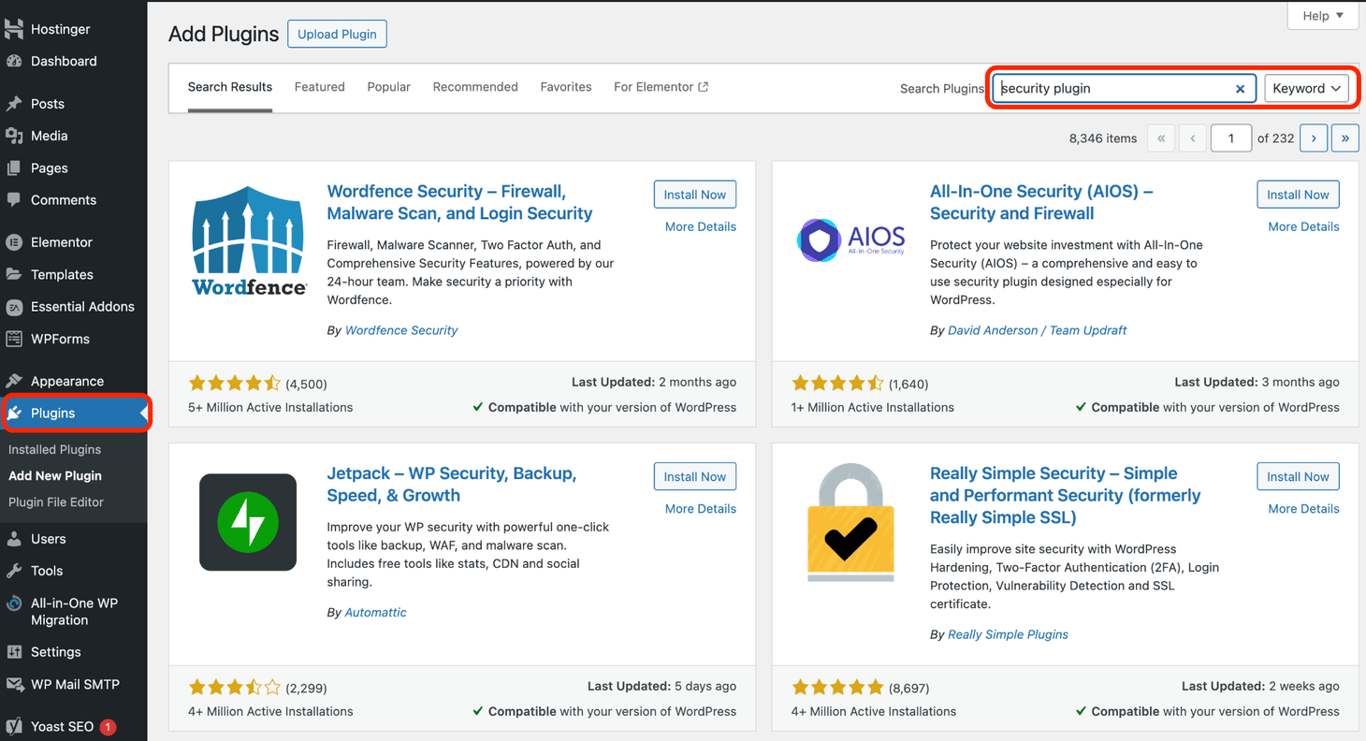1366x741 pixels.
Task: Jump to the last page of results
Action: point(1345,138)
